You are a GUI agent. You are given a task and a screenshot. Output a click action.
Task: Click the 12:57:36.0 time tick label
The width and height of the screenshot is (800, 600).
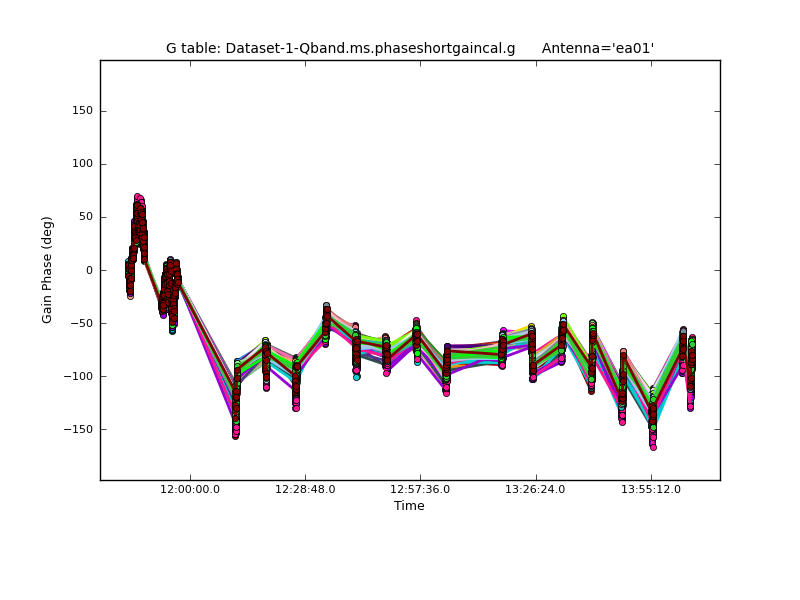(420, 489)
